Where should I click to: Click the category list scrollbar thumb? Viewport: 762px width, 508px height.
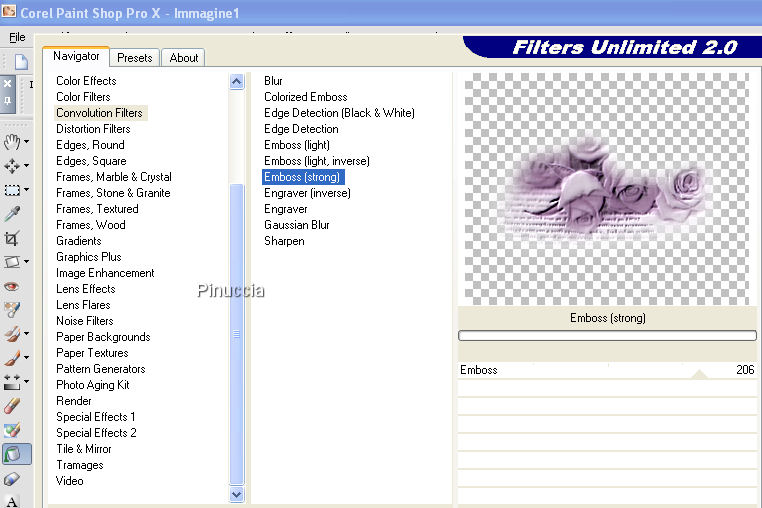pos(237,334)
